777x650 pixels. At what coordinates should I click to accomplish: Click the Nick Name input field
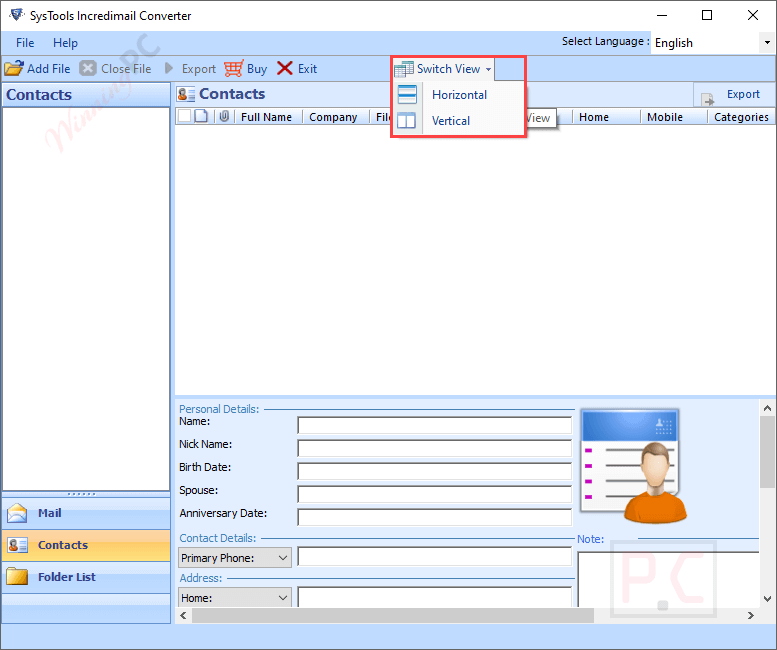point(435,448)
